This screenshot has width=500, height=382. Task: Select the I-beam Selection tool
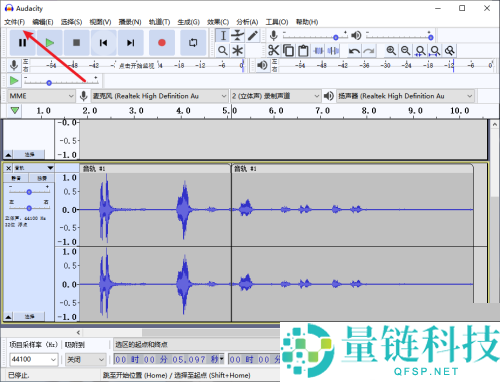tap(223, 36)
